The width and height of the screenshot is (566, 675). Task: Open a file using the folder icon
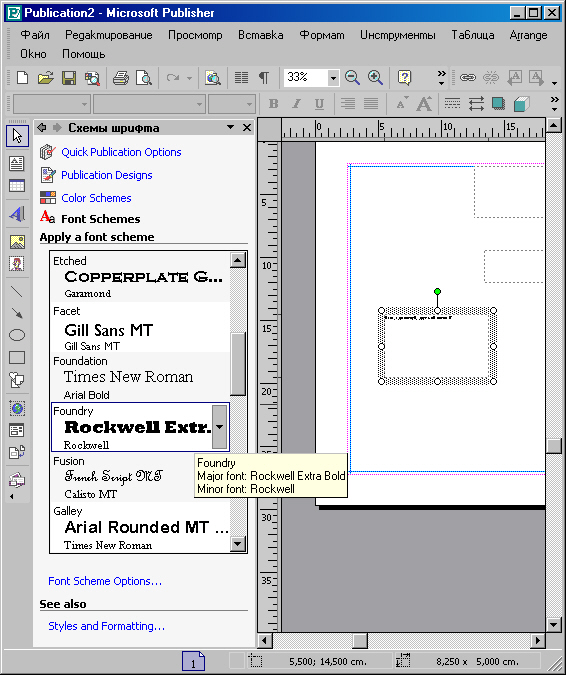coord(46,78)
